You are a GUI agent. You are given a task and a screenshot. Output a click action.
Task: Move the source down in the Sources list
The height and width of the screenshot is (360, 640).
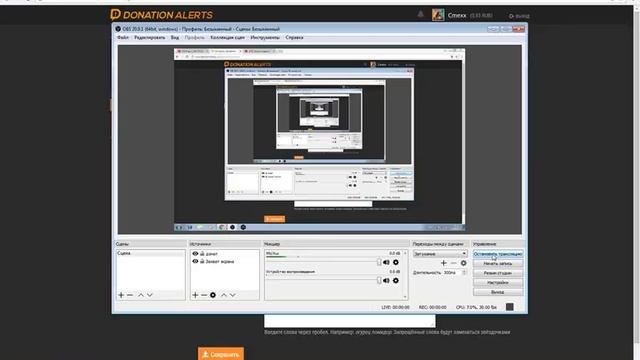click(x=233, y=295)
